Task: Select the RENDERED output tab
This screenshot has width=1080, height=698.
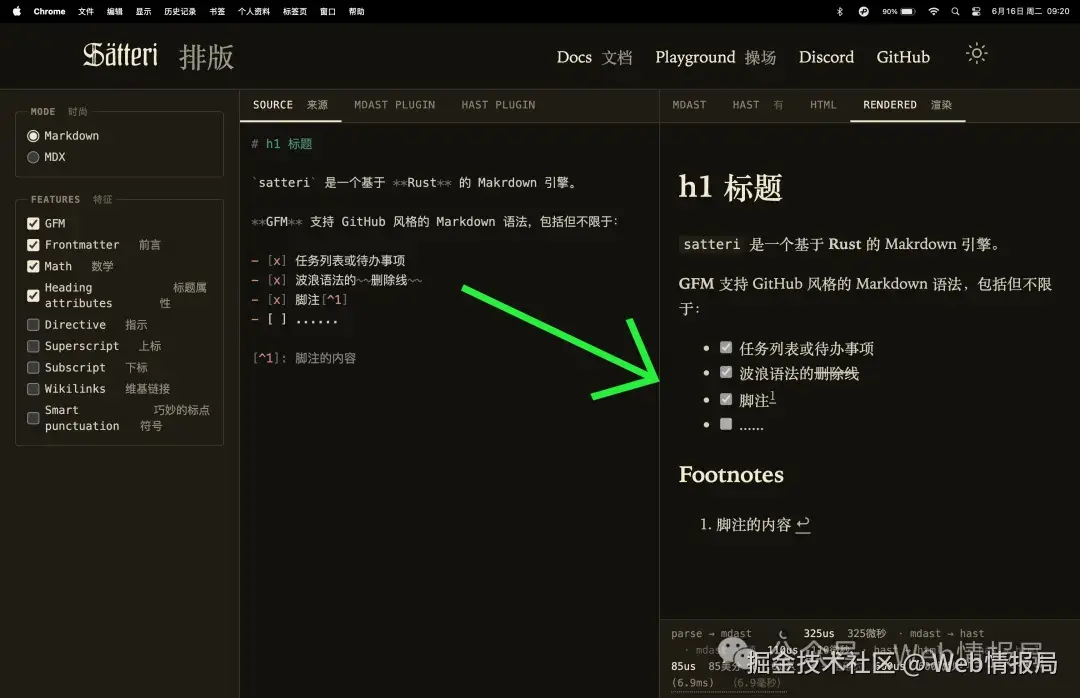Action: (907, 105)
